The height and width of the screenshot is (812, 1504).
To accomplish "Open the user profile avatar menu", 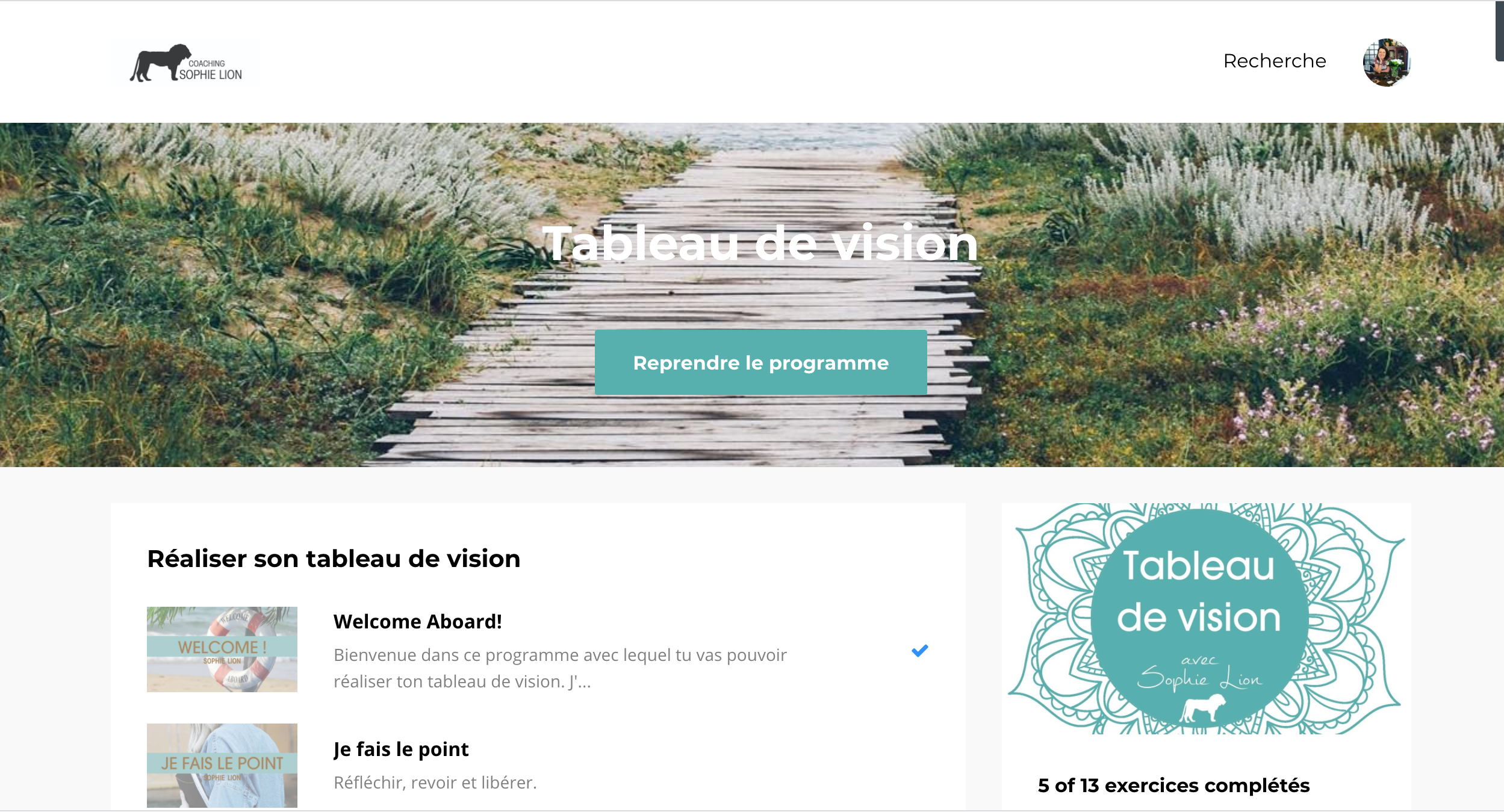I will 1387,63.
